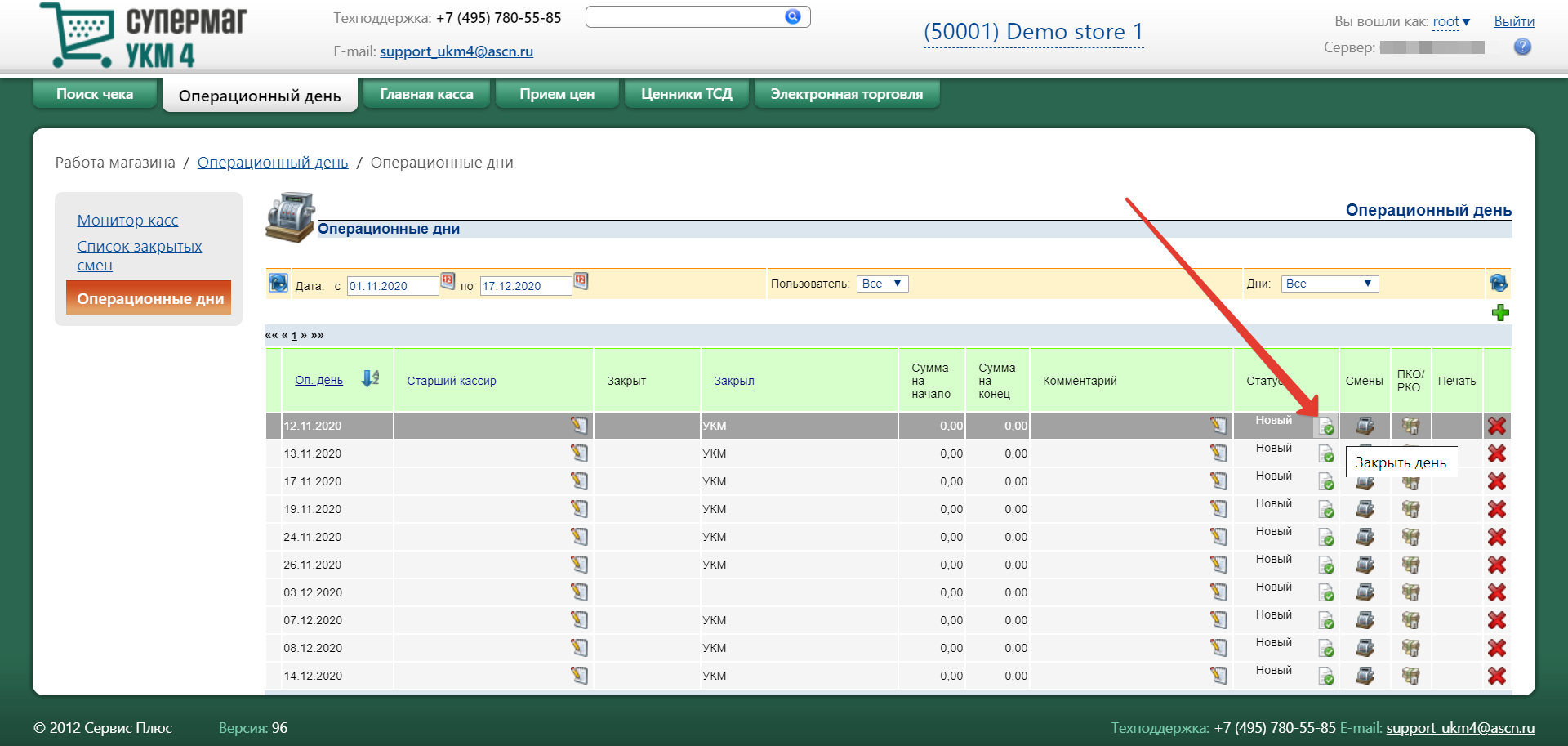Open shifts icon for 14.12.2020 row
This screenshot has height=746, width=1568.
(1365, 676)
